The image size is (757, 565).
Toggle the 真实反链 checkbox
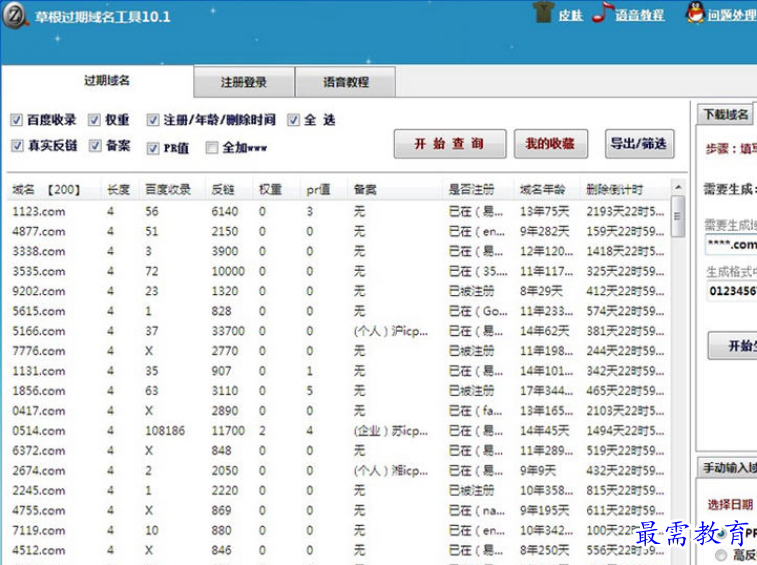(x=17, y=146)
